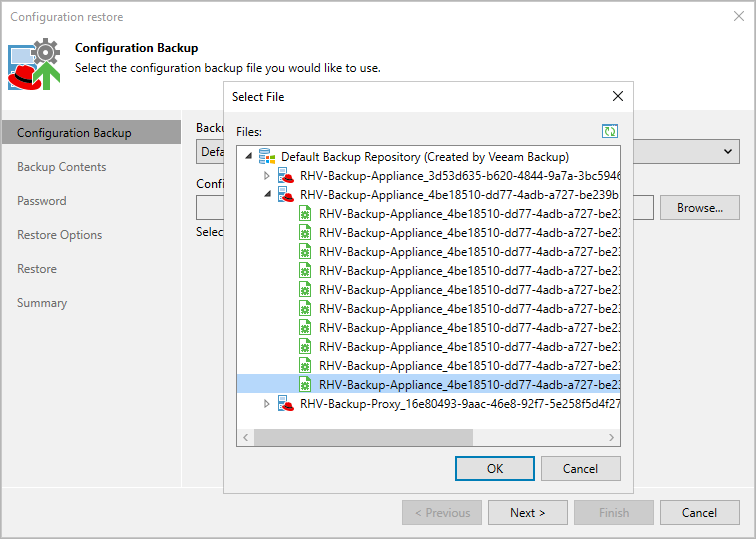Image resolution: width=756 pixels, height=539 pixels.
Task: Click the highlighted backup file's green icon
Action: [x=305, y=385]
